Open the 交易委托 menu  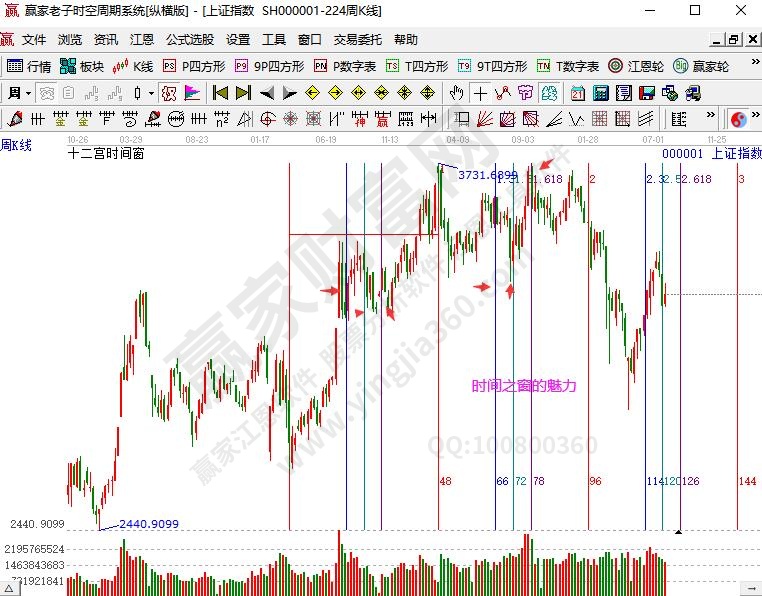click(x=357, y=40)
